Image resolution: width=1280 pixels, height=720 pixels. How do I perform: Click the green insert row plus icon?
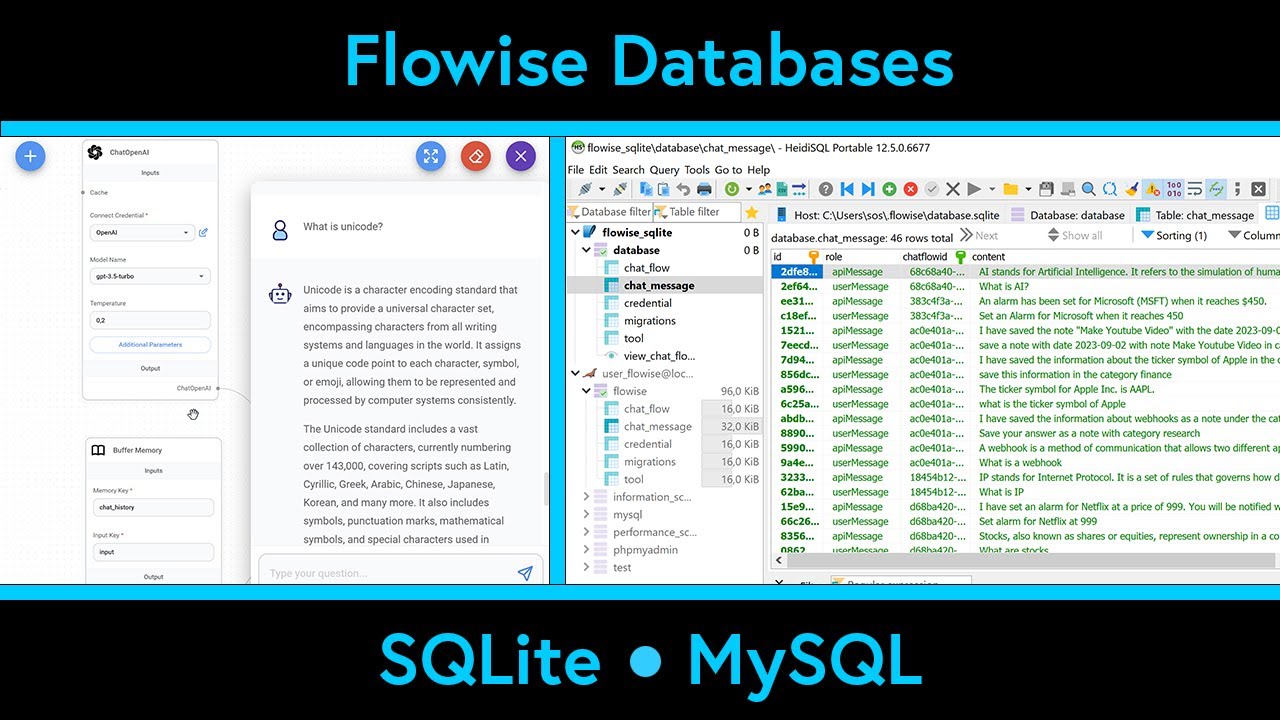[889, 189]
